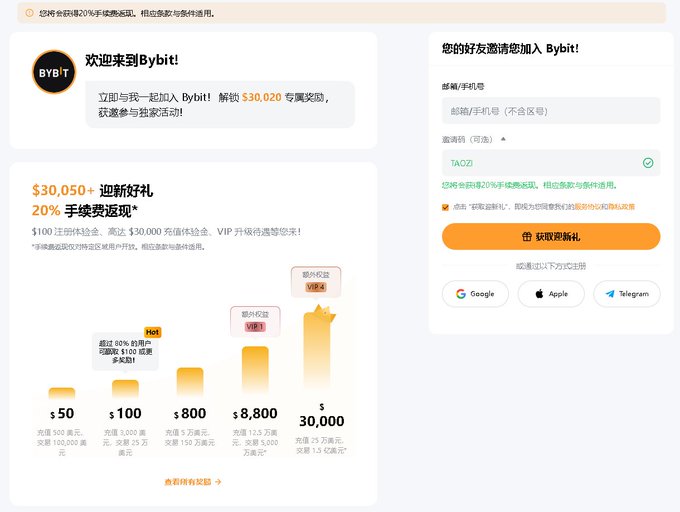Open the 隐私政策 link
680x512 pixels.
pos(621,207)
